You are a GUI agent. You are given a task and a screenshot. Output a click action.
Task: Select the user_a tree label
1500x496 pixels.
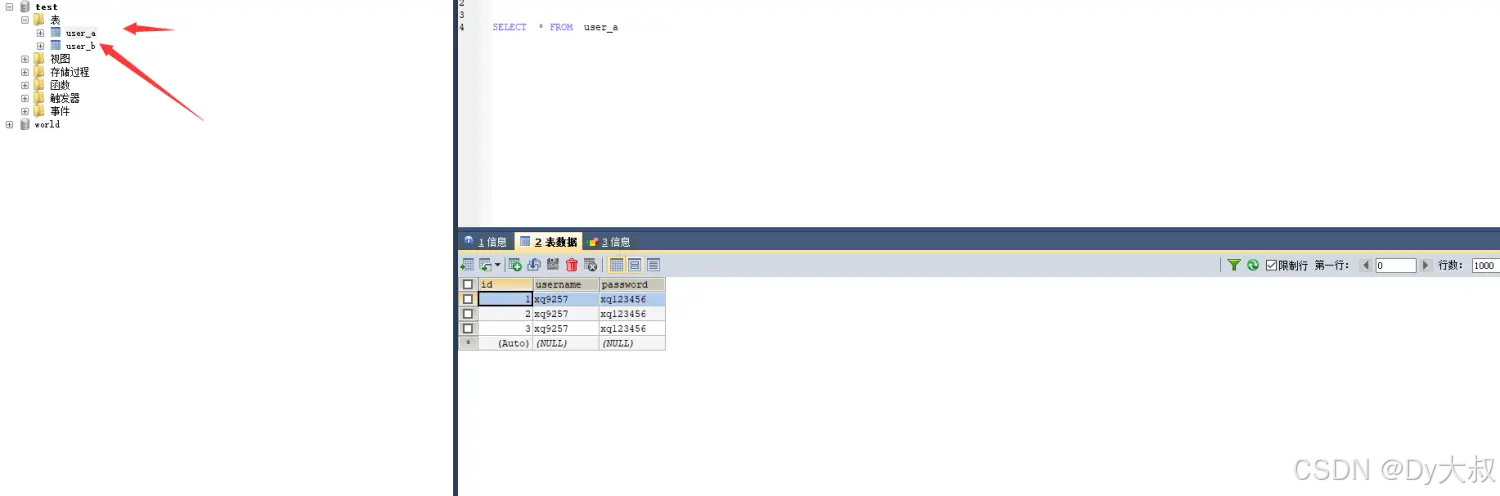point(80,33)
